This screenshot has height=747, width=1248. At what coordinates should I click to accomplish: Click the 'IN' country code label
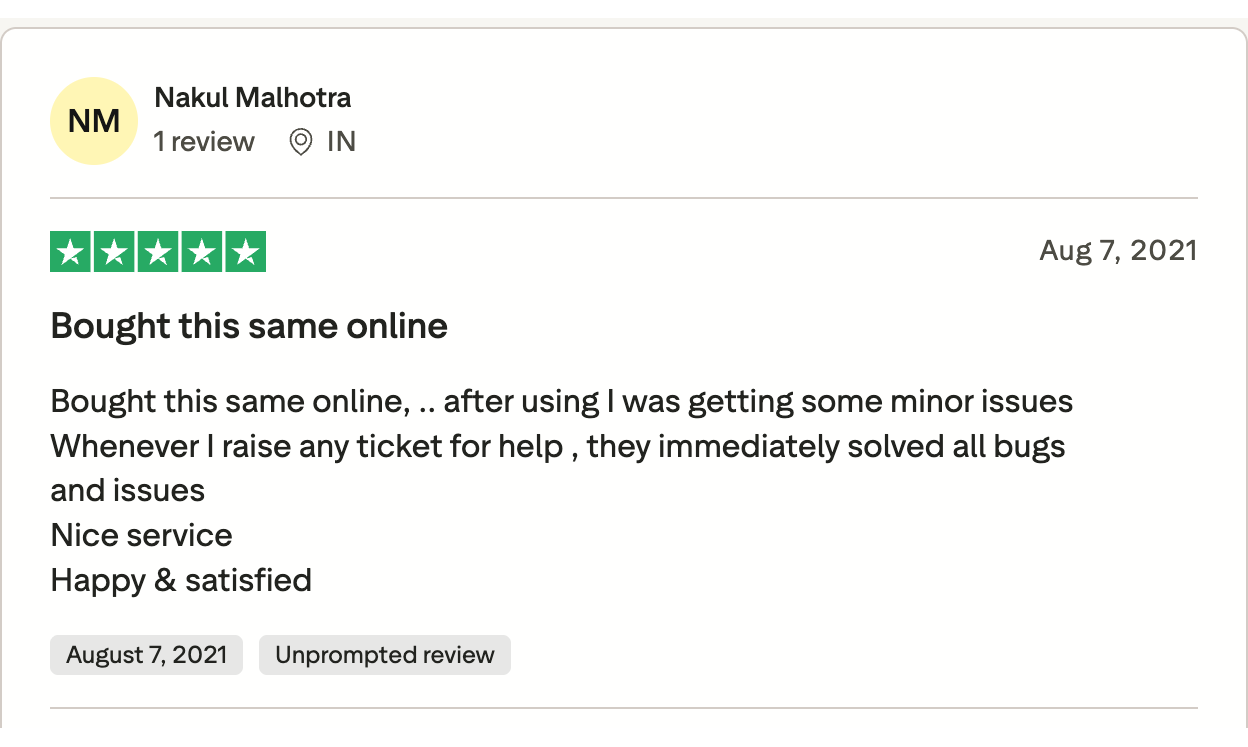[x=341, y=142]
